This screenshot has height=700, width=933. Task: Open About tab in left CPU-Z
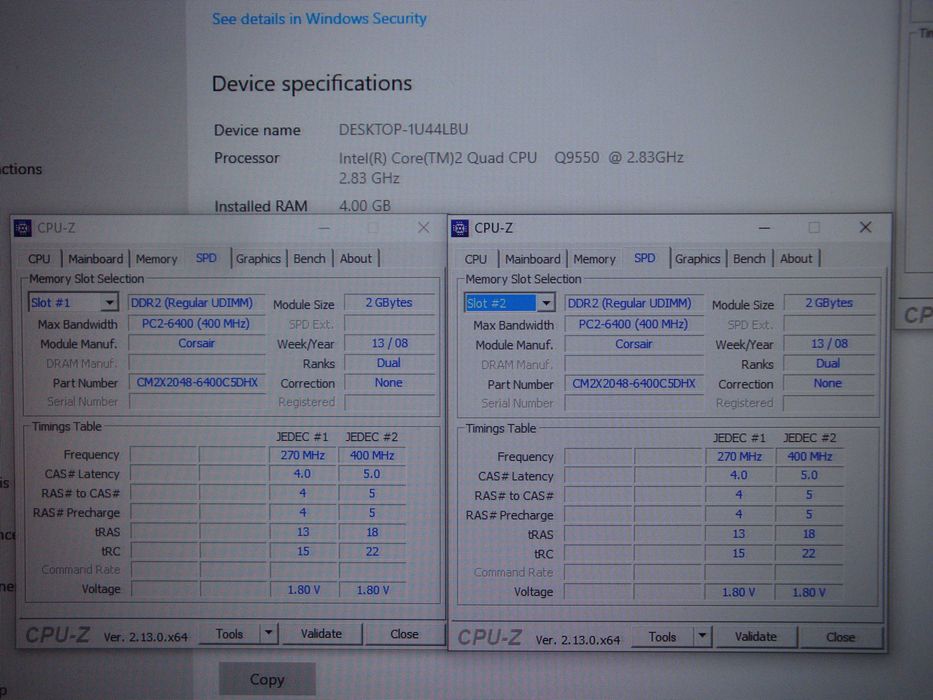point(356,259)
